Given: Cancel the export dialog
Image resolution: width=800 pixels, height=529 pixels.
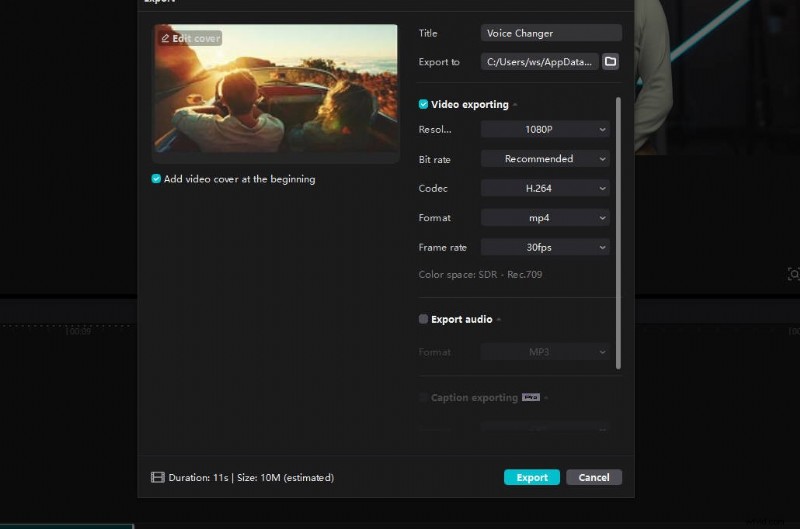Looking at the screenshot, I should 594,477.
